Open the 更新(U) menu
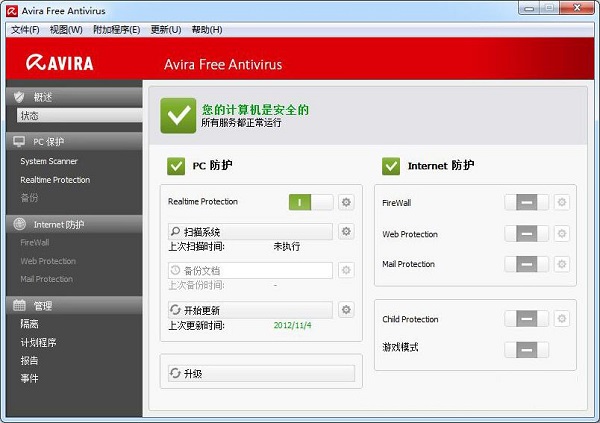 [x=166, y=30]
